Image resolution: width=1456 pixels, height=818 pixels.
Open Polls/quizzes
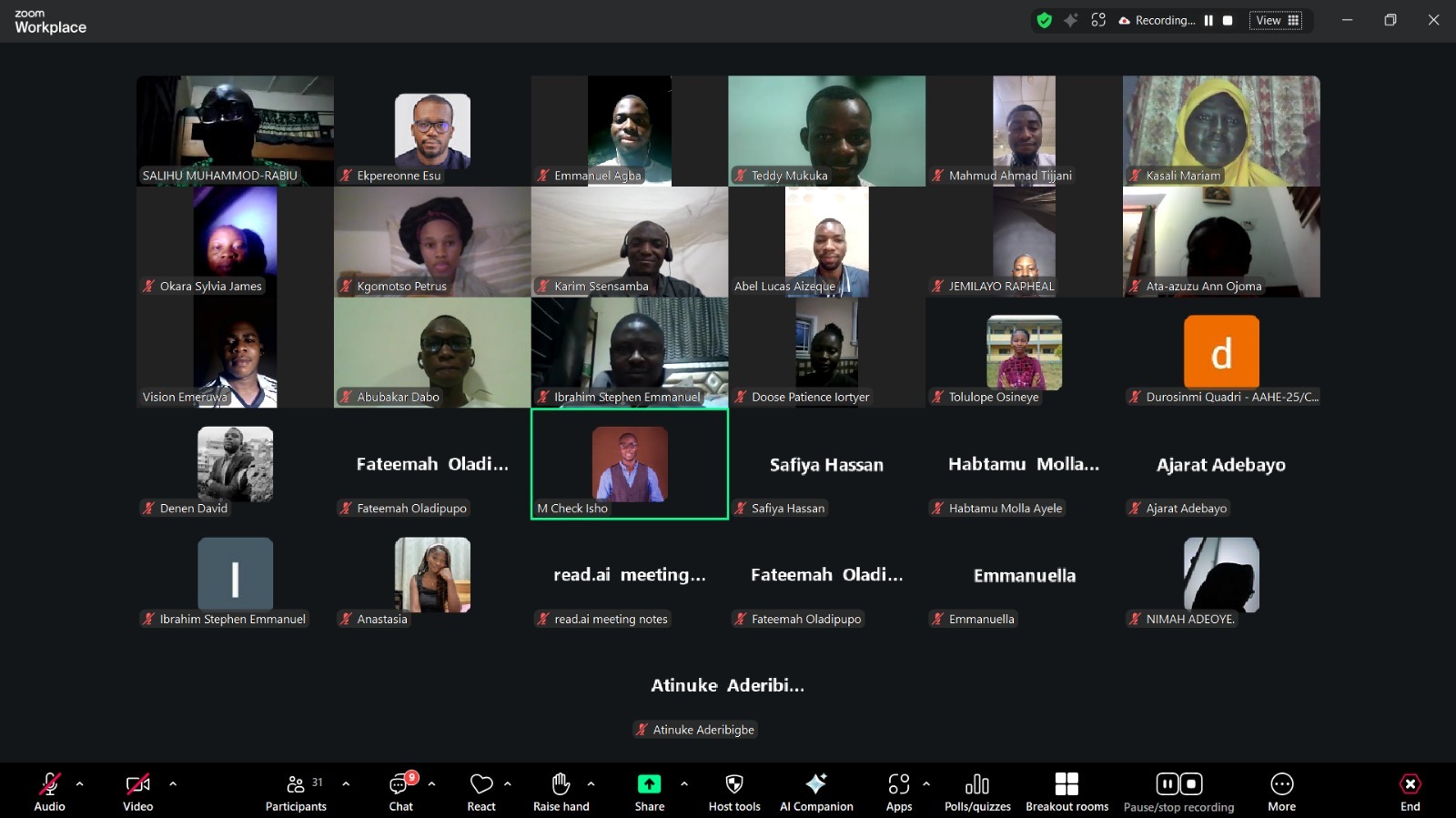coord(977,791)
